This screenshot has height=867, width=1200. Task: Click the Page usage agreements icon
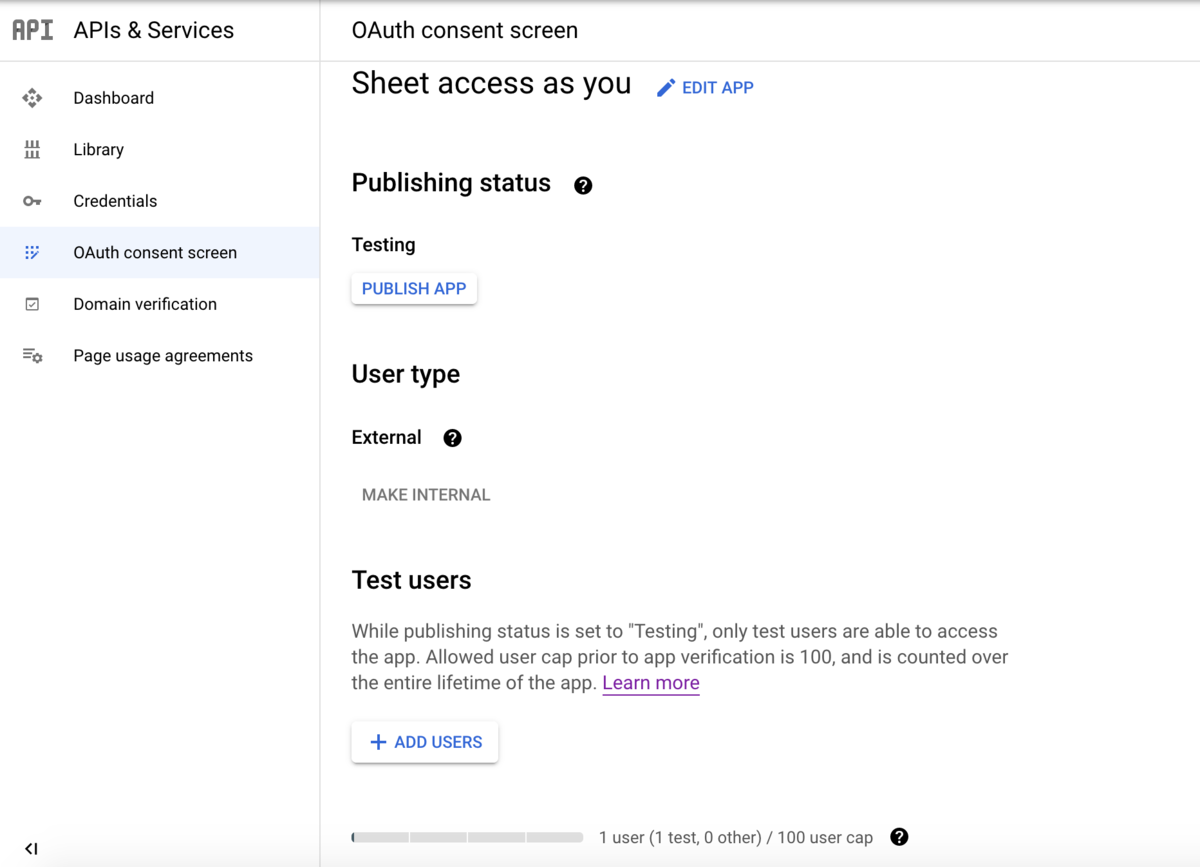pos(32,356)
